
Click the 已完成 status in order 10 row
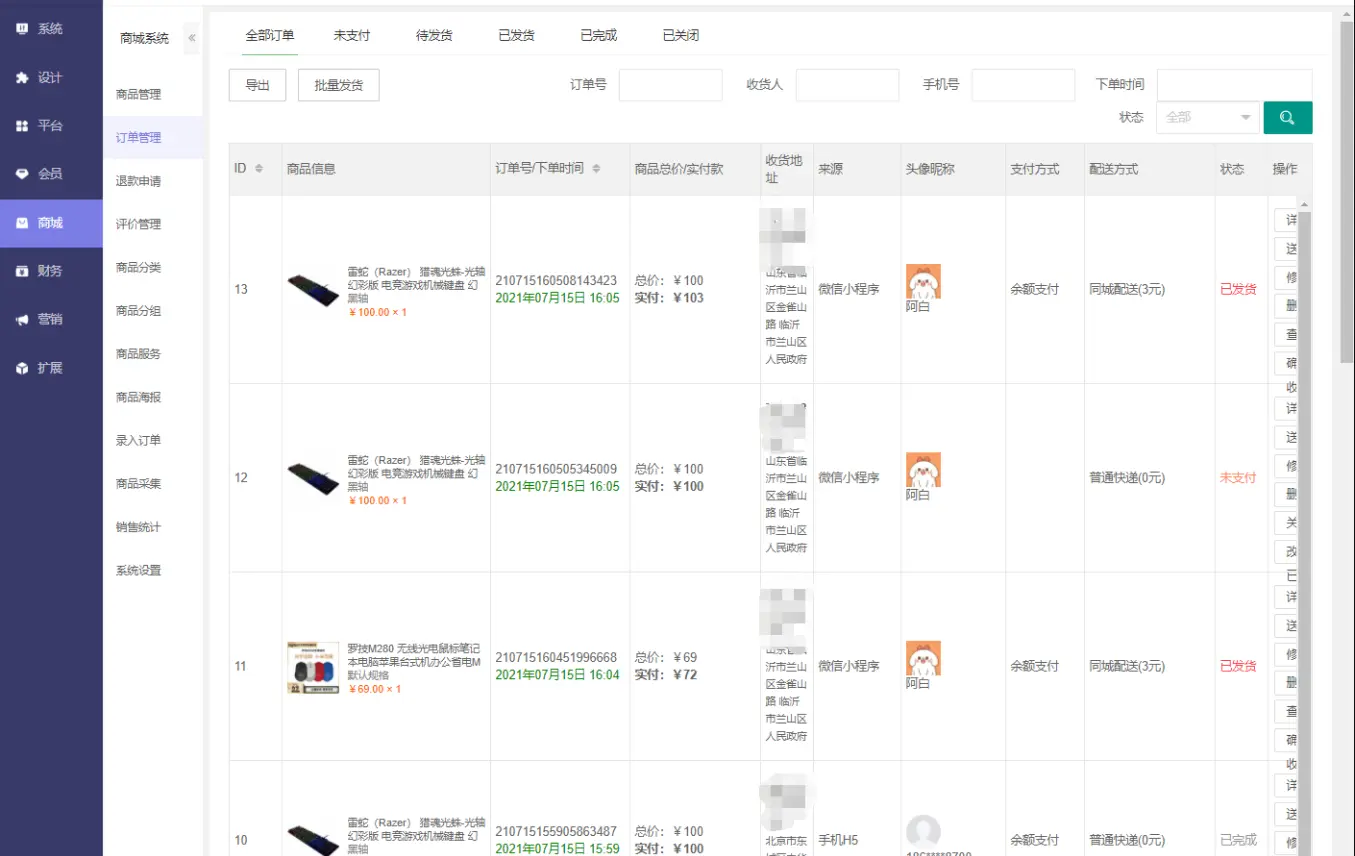(1238, 841)
